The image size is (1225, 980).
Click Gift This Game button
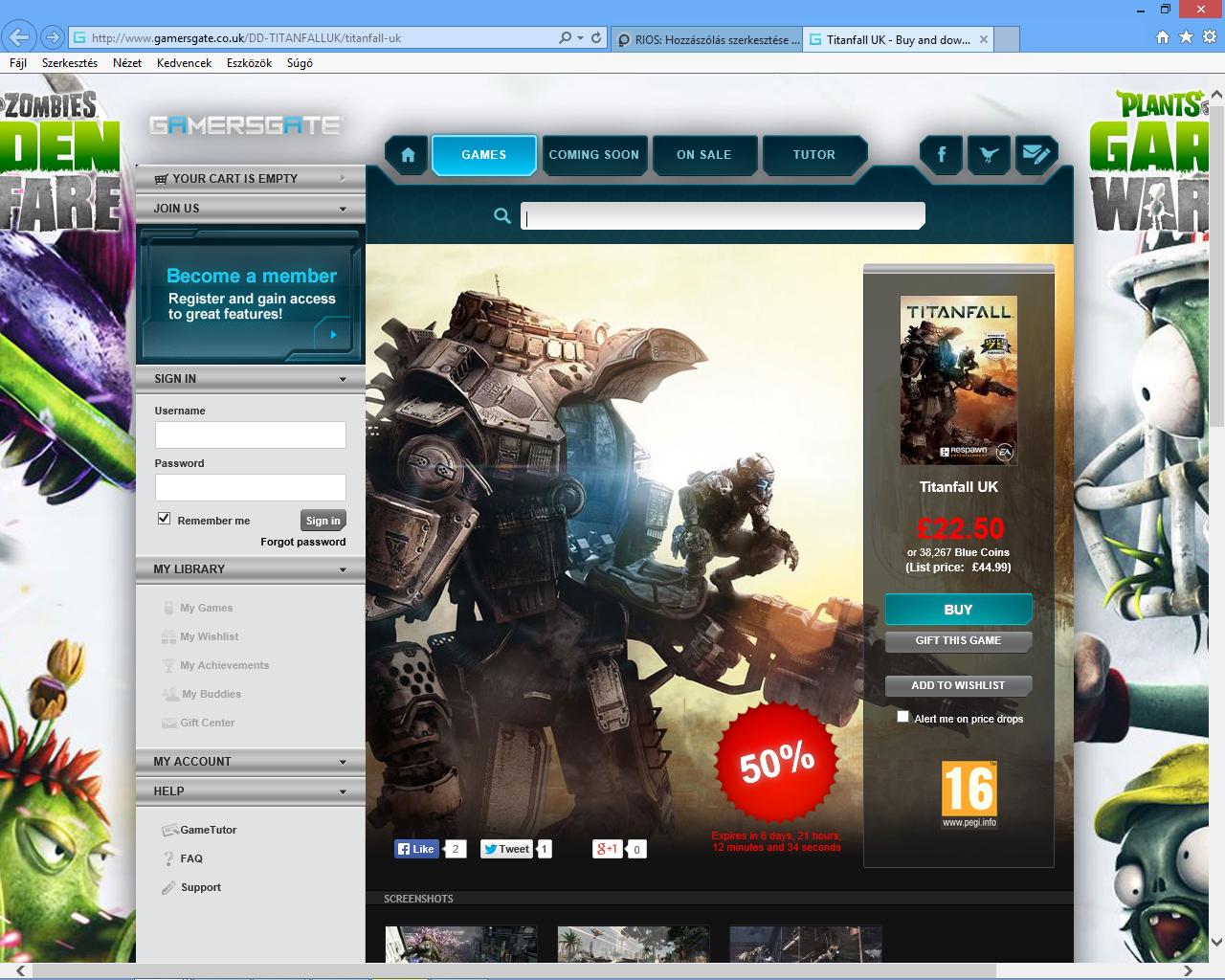pyautogui.click(x=959, y=641)
